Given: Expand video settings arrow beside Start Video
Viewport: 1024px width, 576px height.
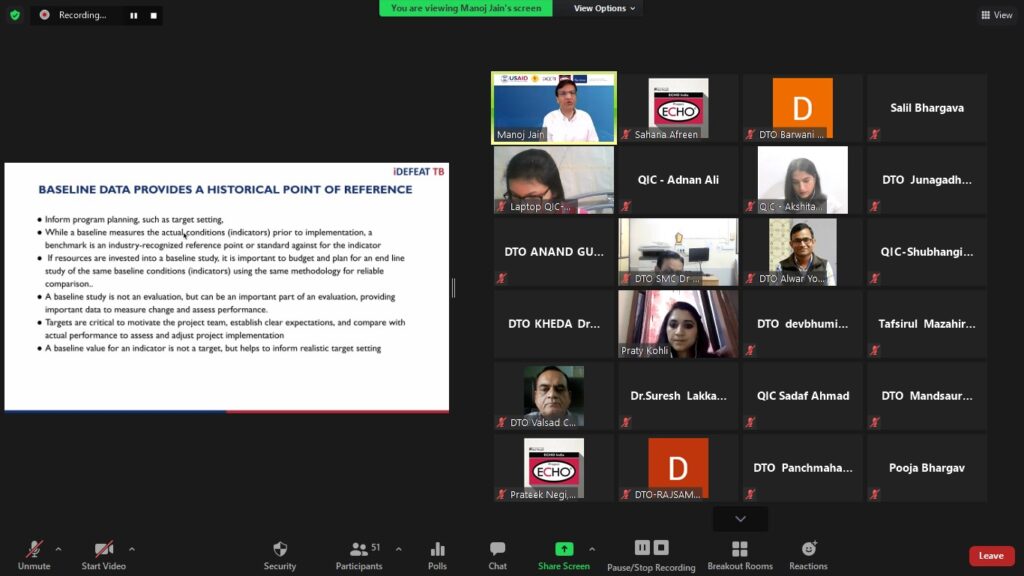Looking at the screenshot, I should pyautogui.click(x=132, y=549).
